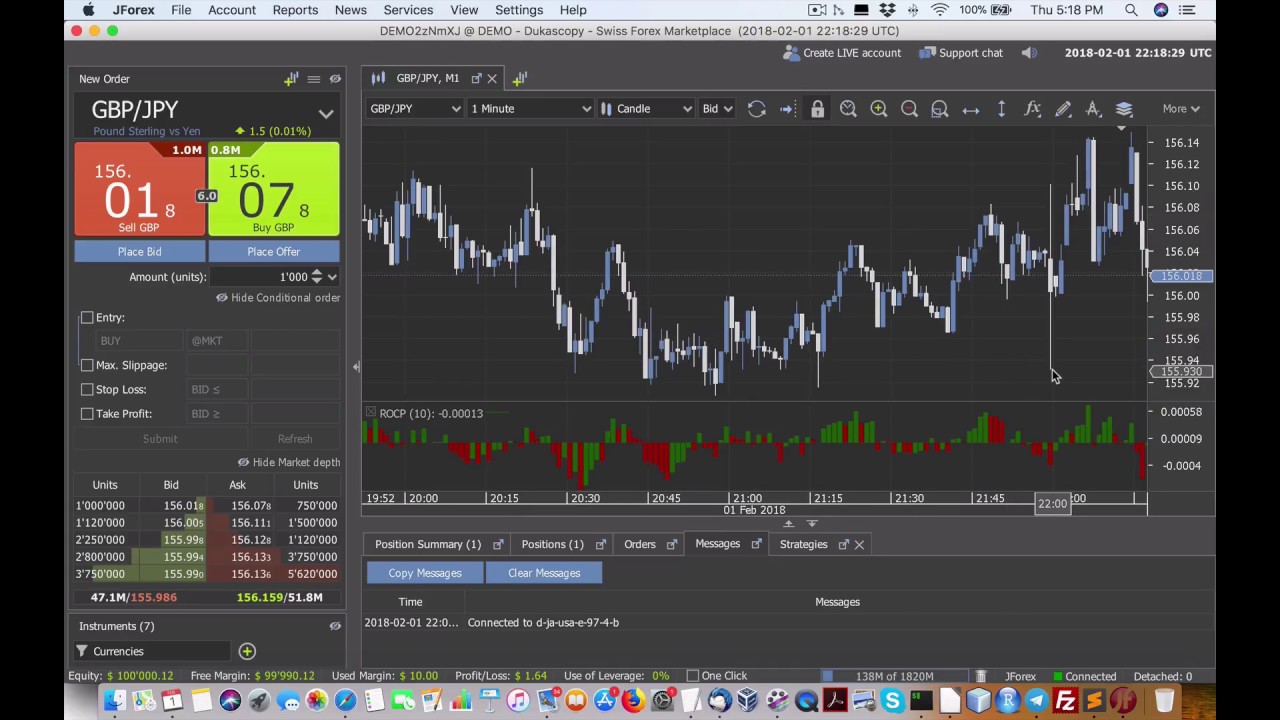Screen dimensions: 1280x720
Task: Click the Place Offer button
Action: 274,252
